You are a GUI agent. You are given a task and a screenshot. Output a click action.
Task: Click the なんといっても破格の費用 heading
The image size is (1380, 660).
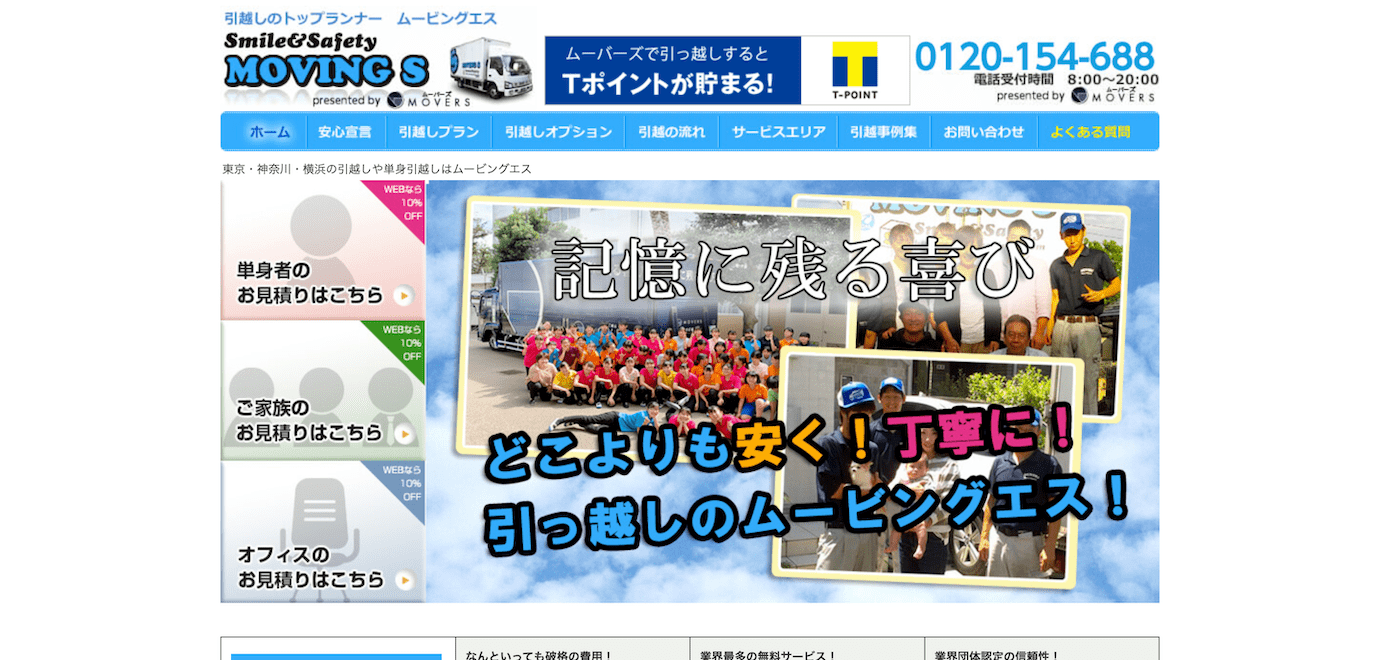pyautogui.click(x=539, y=655)
